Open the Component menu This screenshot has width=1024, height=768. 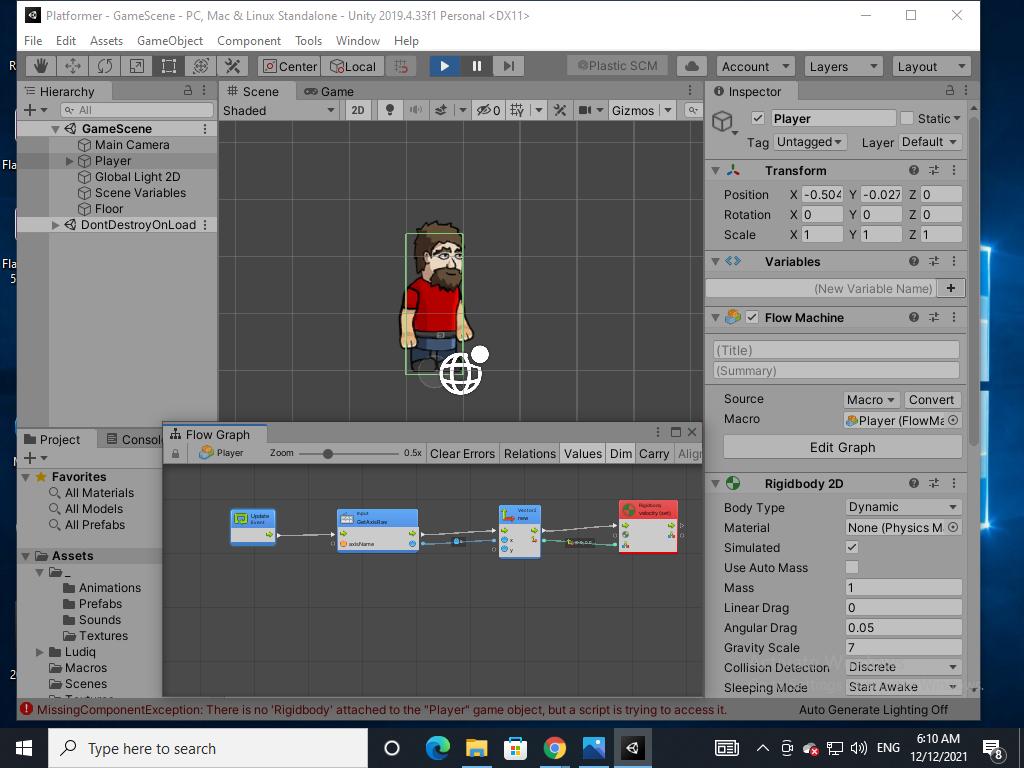click(x=249, y=40)
